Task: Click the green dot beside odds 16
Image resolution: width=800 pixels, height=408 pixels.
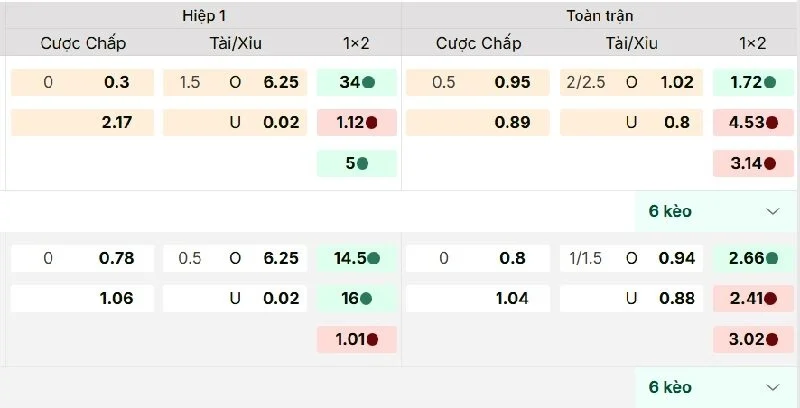Action: (367, 298)
